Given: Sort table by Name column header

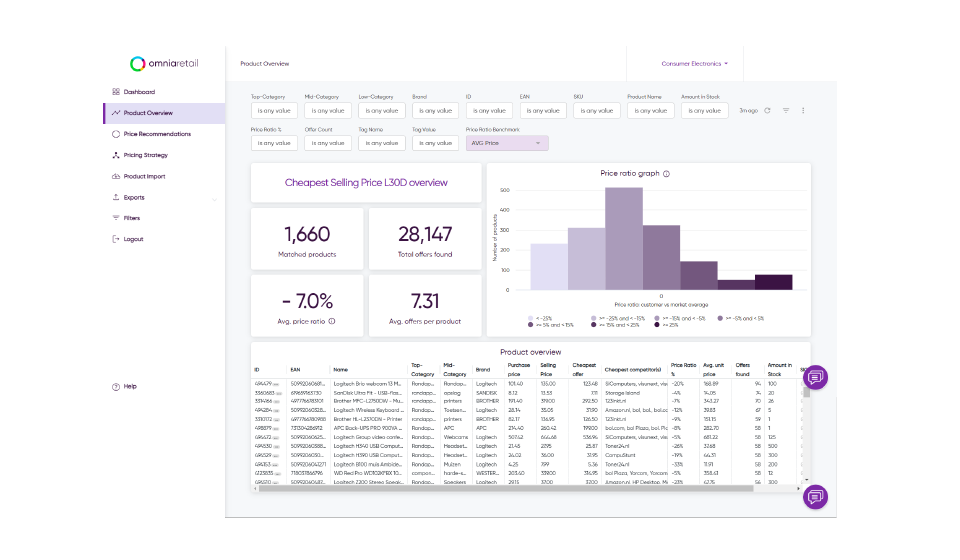Looking at the screenshot, I should (x=340, y=370).
